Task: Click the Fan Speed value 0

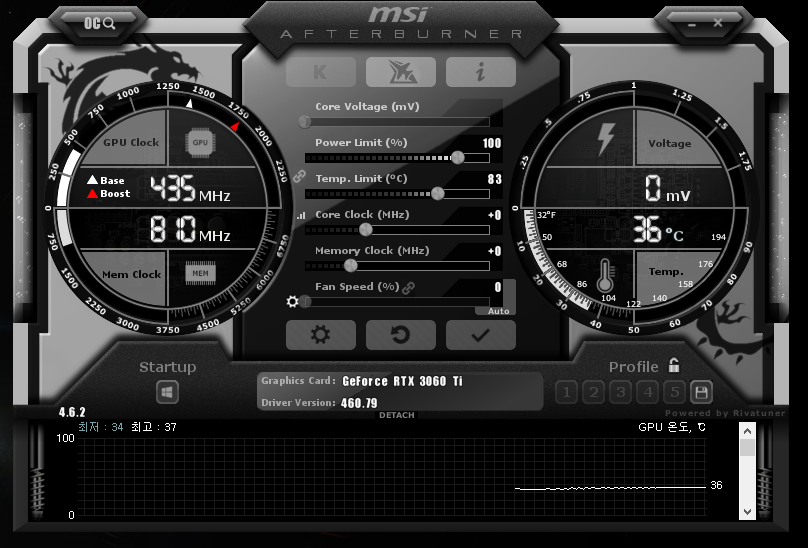Action: (x=498, y=287)
